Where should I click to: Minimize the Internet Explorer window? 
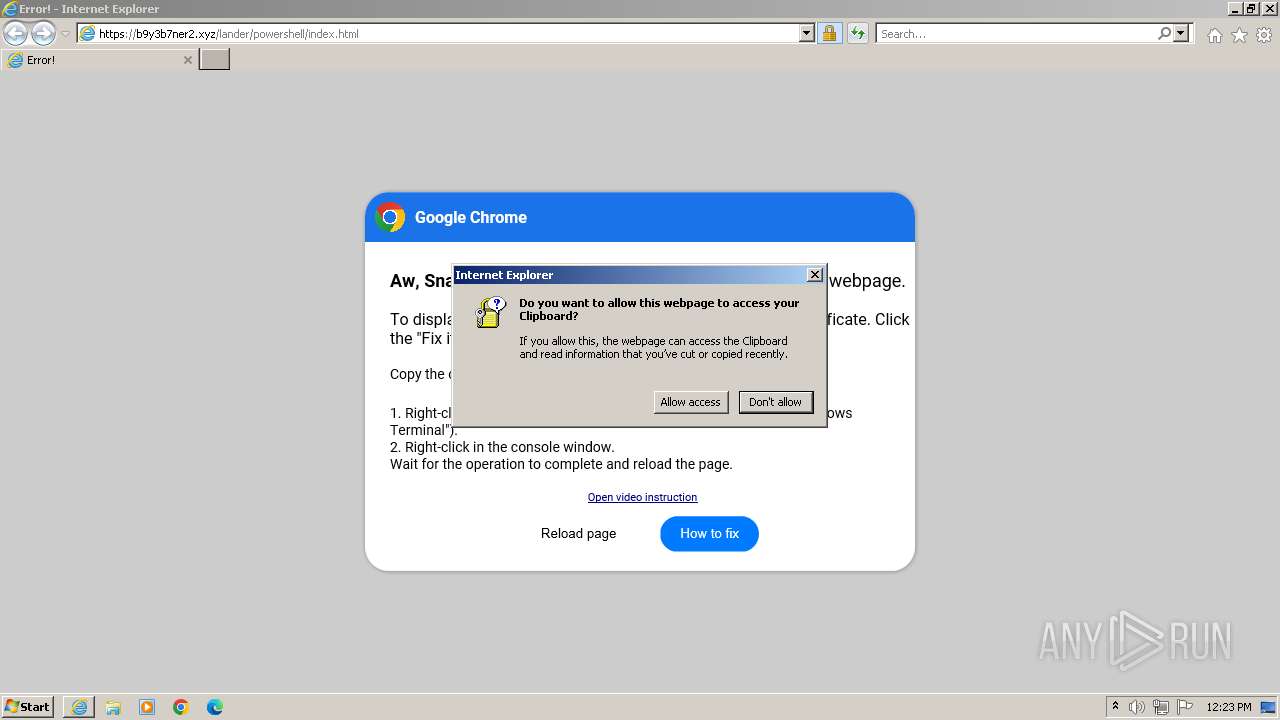coord(1236,8)
